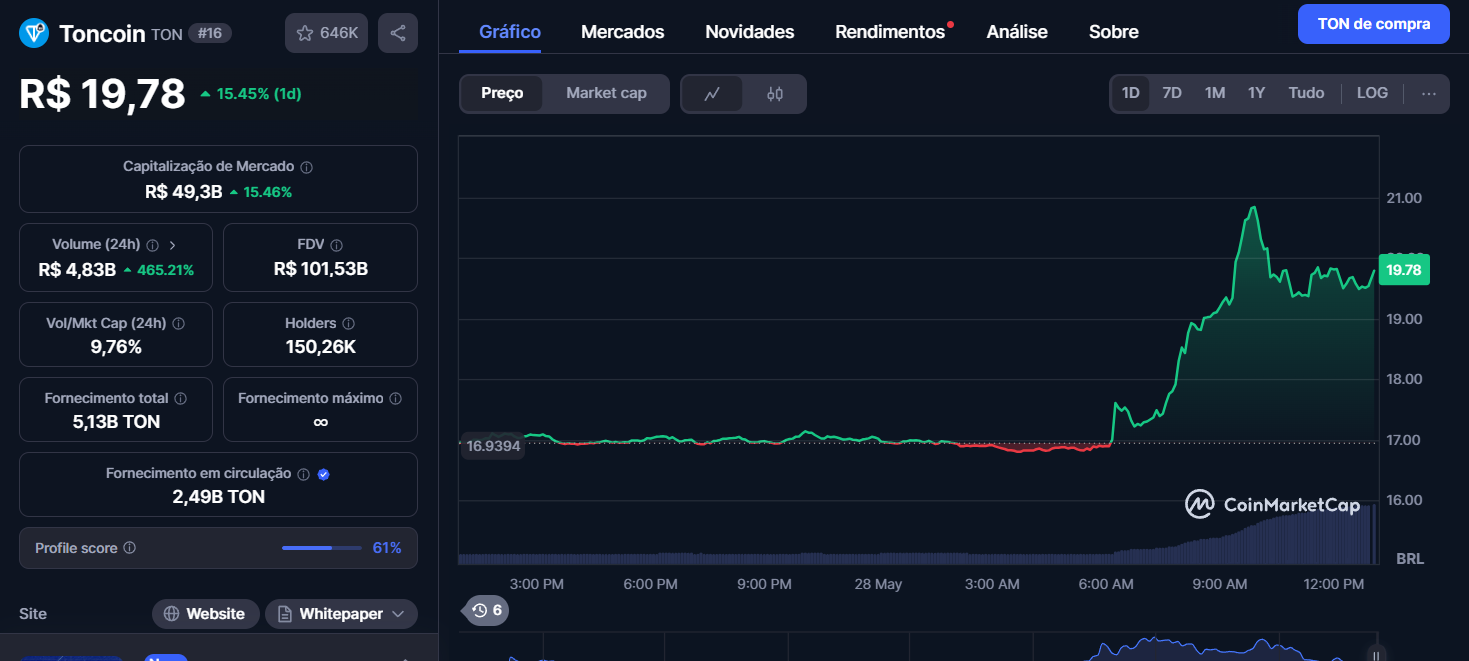The image size is (1469, 661).
Task: Open the history events marker showing 6
Action: coord(486,610)
